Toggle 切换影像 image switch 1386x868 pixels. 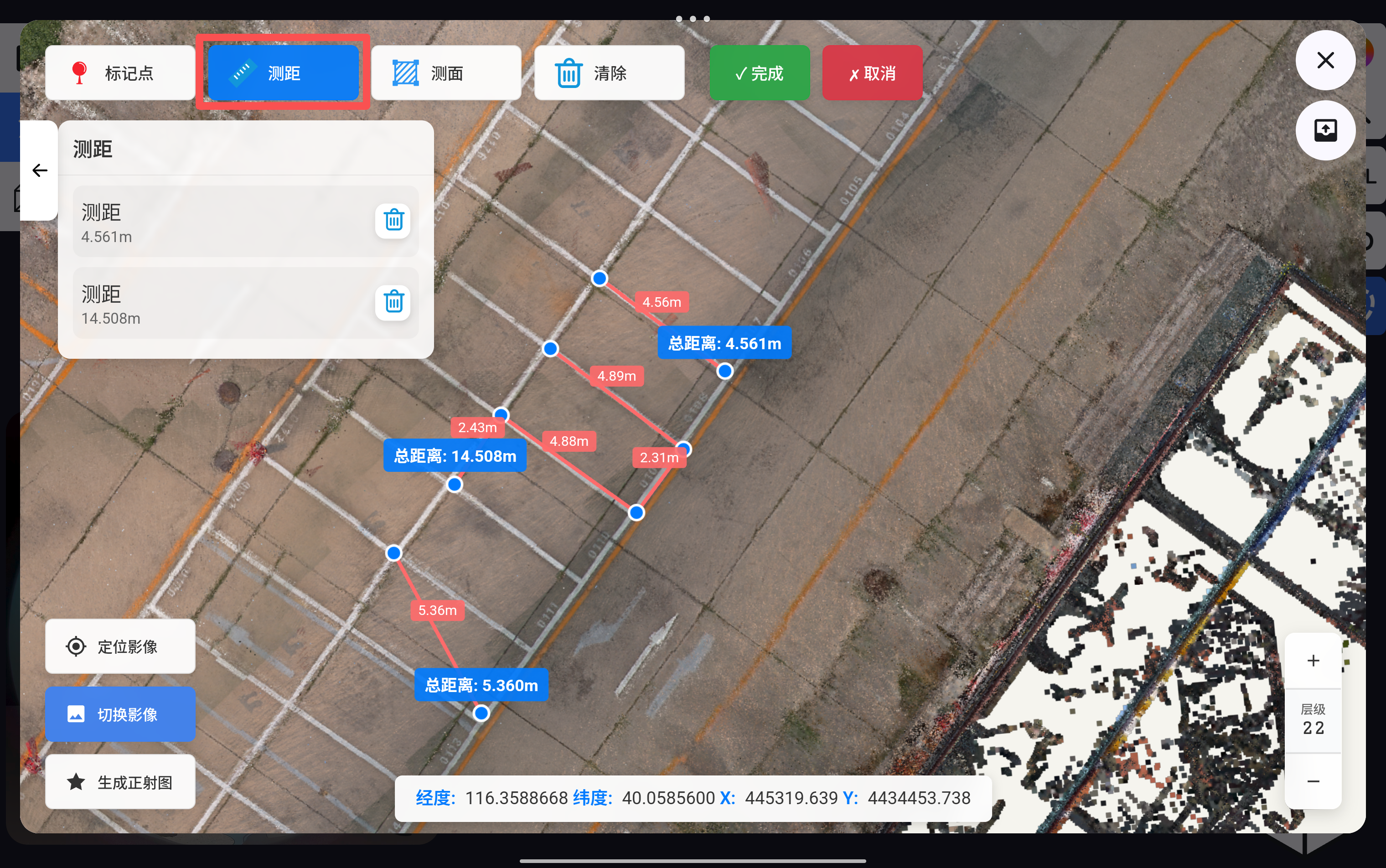coord(120,714)
